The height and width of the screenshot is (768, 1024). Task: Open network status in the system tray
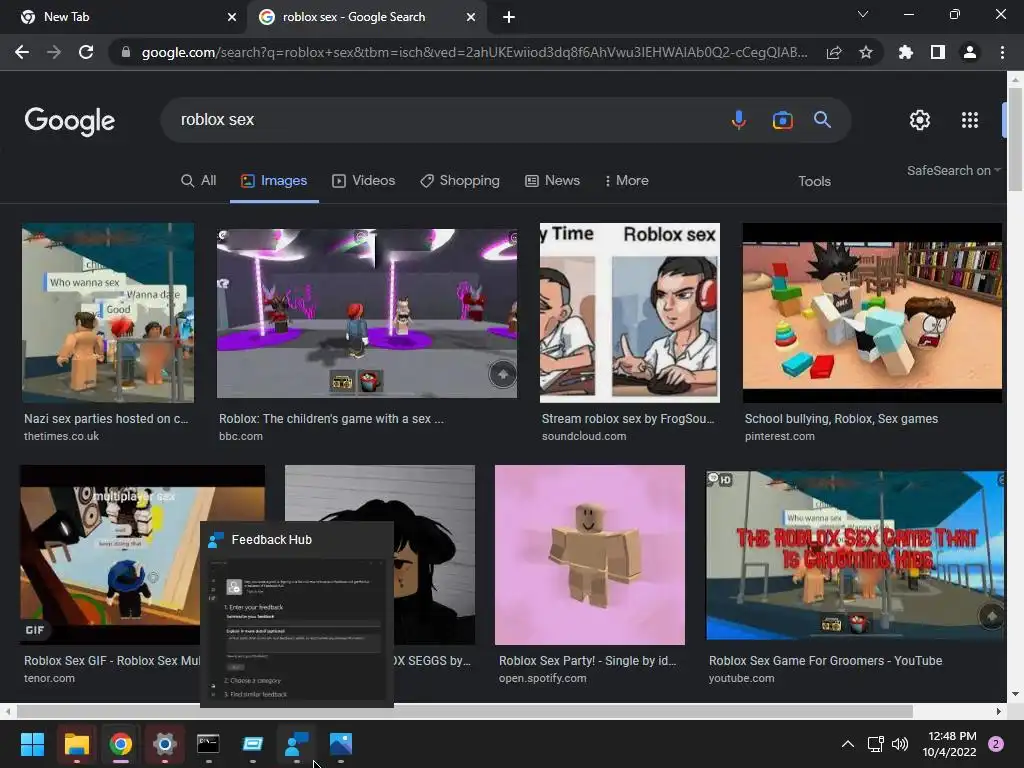875,744
